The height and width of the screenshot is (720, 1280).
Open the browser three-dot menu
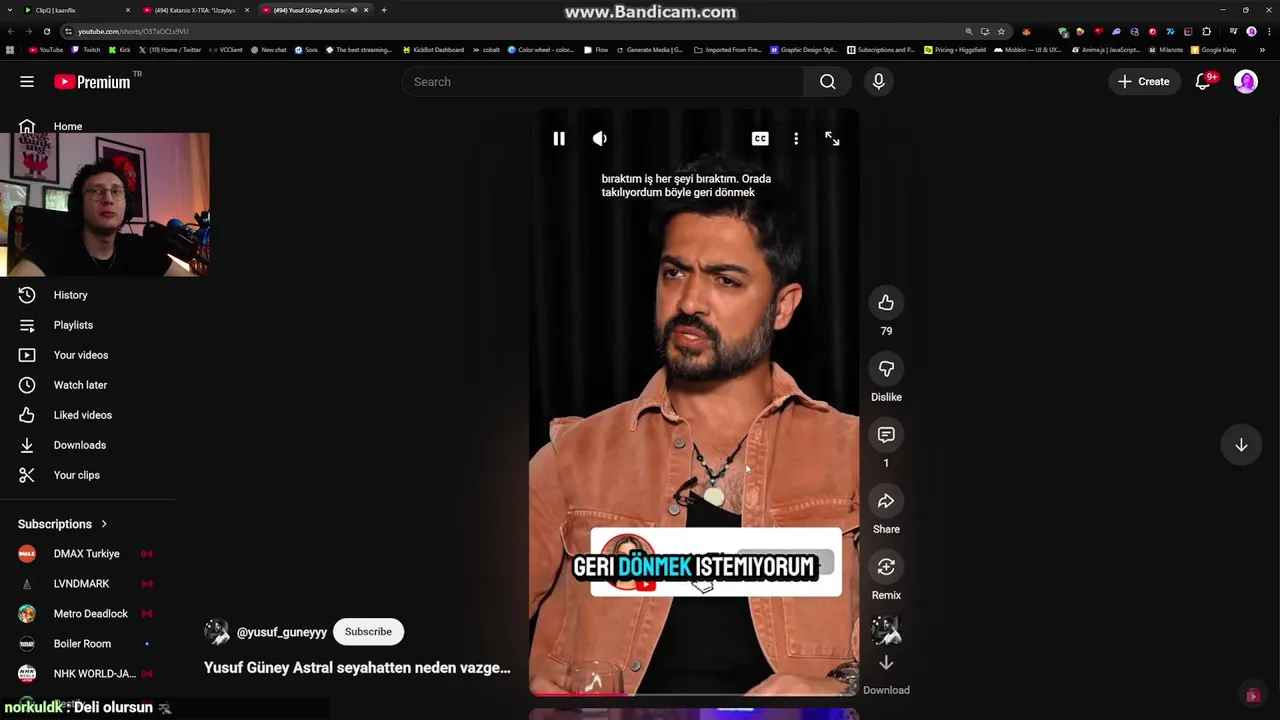1267,31
